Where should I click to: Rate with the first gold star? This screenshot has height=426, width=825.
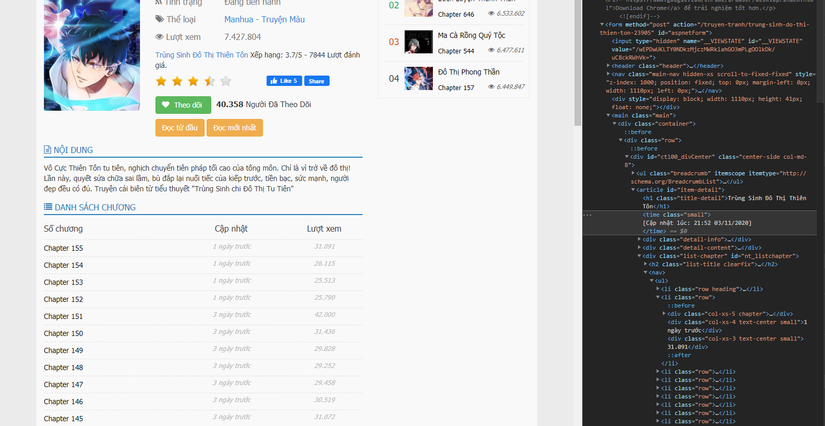161,81
